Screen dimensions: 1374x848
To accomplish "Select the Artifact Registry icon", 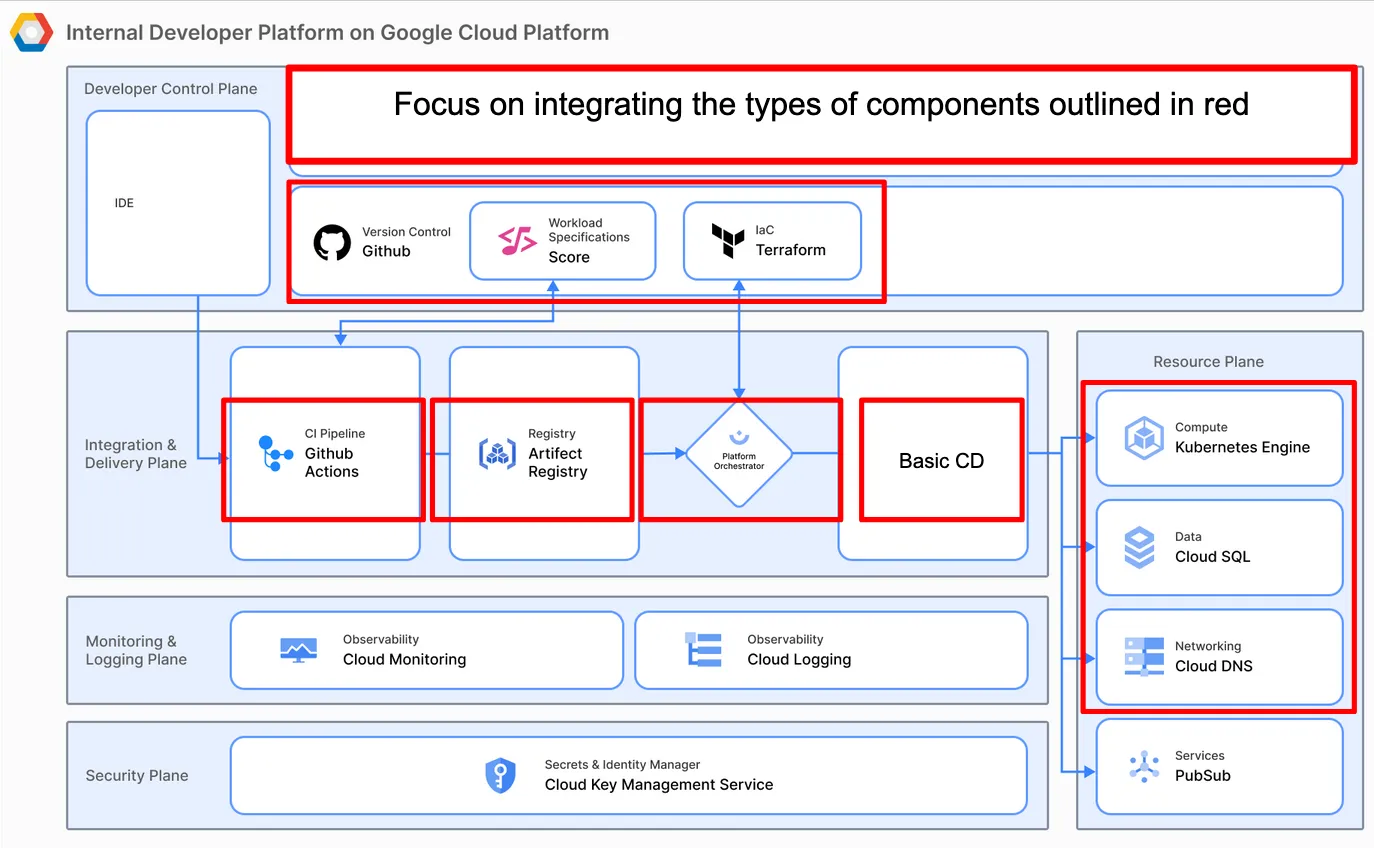I will 498,455.
